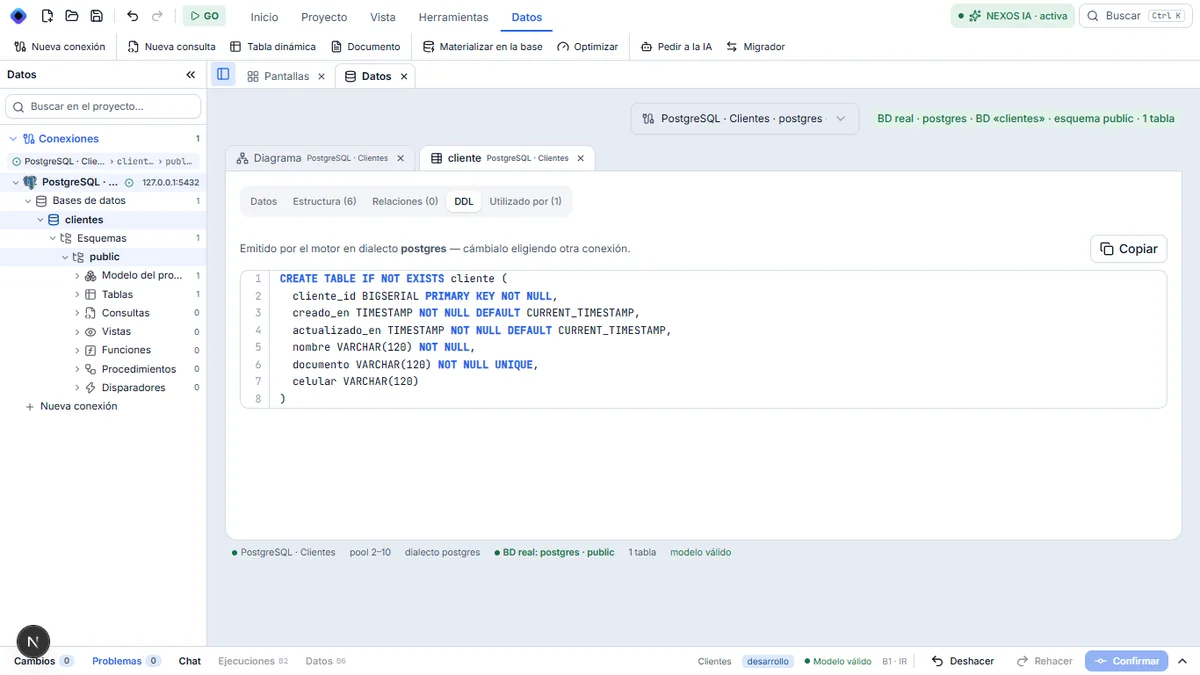Collapse the Conexiones section

tap(13, 139)
